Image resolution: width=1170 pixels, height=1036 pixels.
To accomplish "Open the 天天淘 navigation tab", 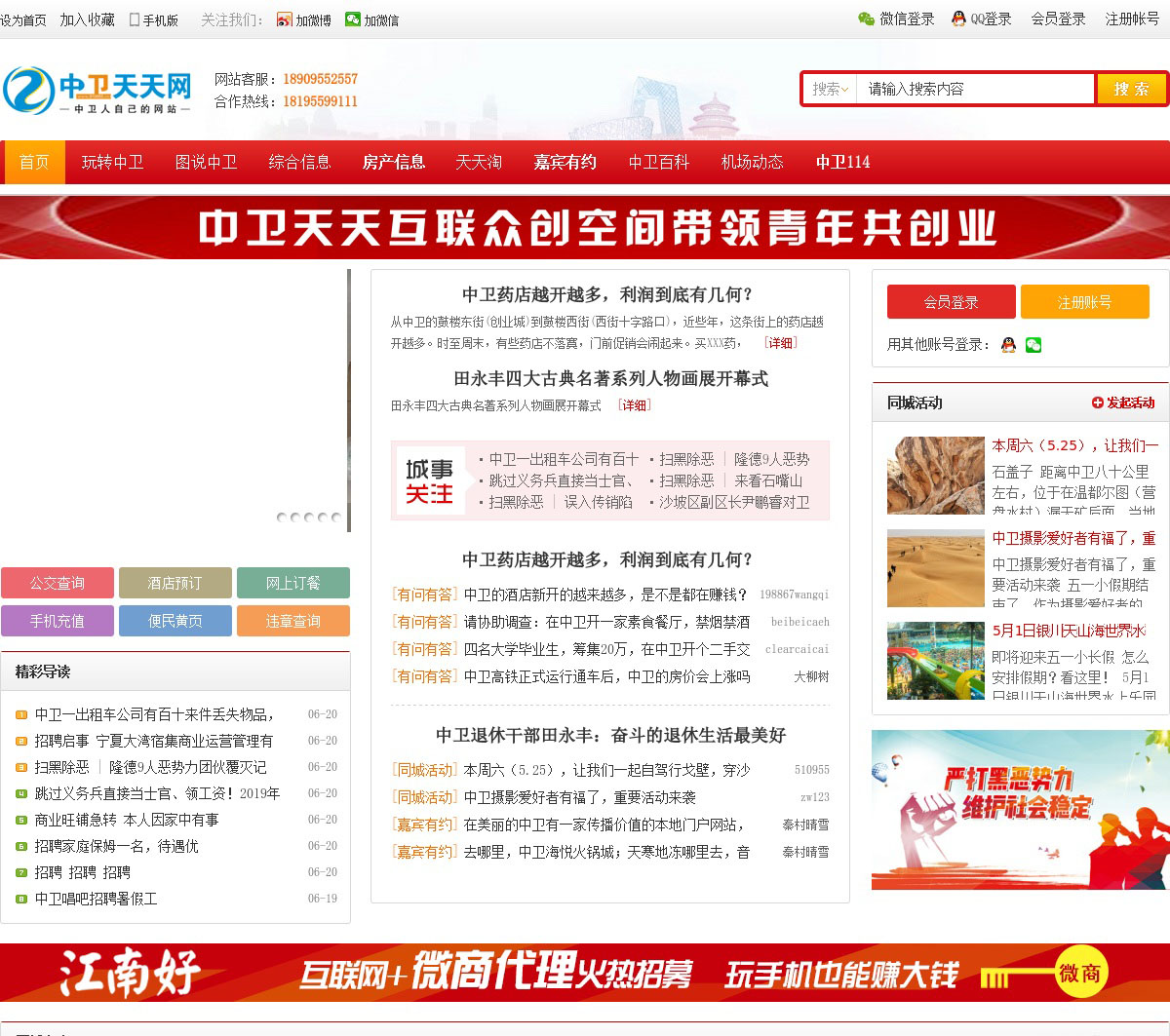I will 479,162.
